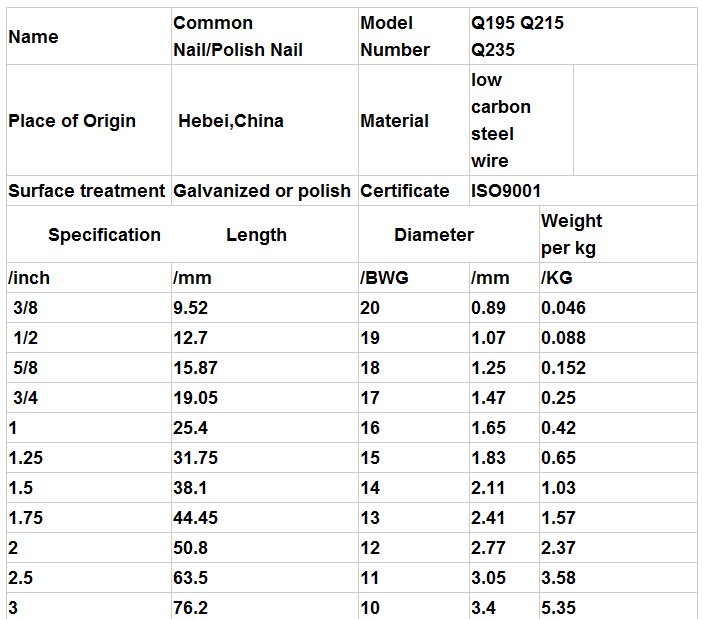Click the Specification column header

point(104,235)
